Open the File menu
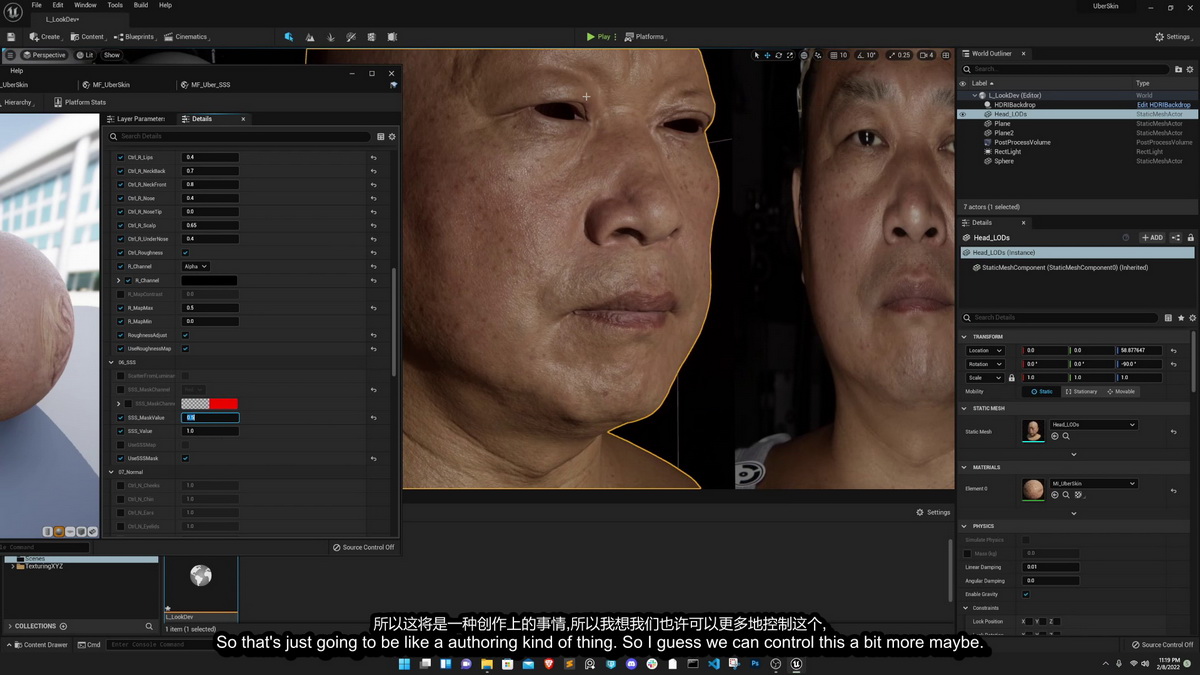The image size is (1200, 675). 36,5
